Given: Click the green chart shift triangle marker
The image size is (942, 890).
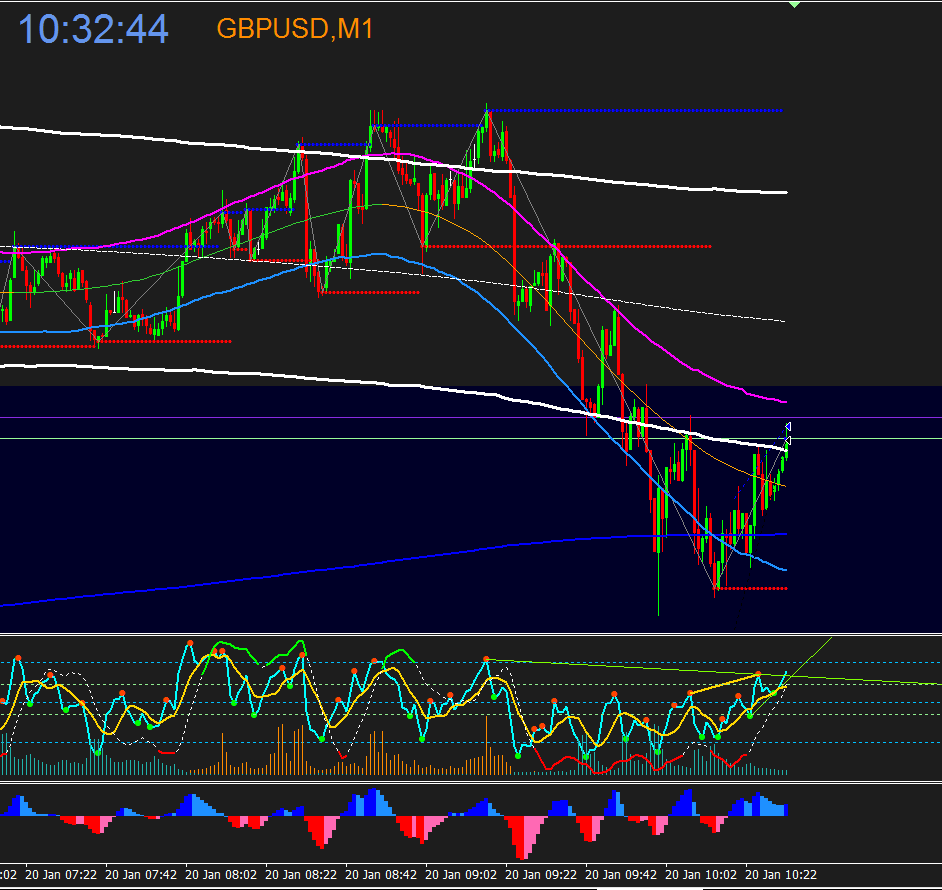Looking at the screenshot, I should (x=794, y=5).
